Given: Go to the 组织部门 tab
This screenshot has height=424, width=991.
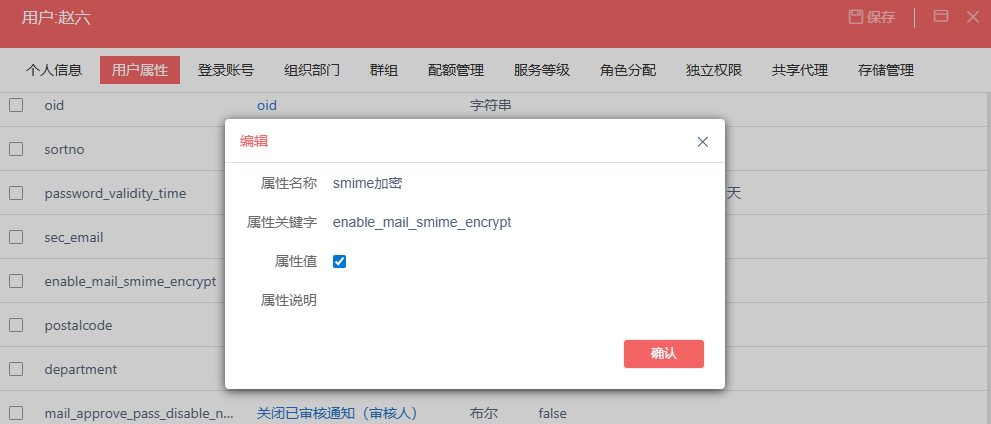Looking at the screenshot, I should (x=312, y=70).
